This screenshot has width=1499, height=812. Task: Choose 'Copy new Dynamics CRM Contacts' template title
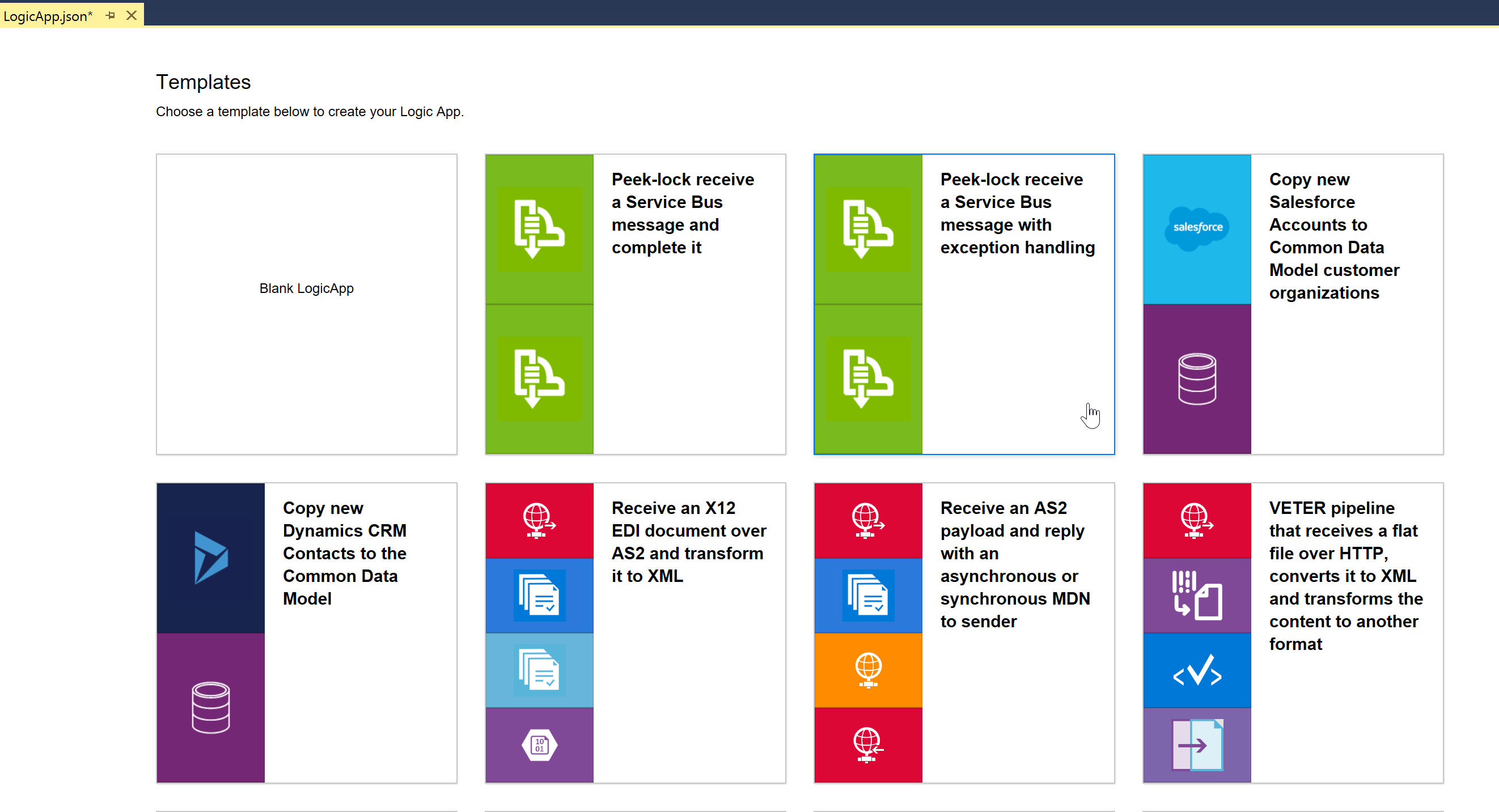click(x=345, y=552)
